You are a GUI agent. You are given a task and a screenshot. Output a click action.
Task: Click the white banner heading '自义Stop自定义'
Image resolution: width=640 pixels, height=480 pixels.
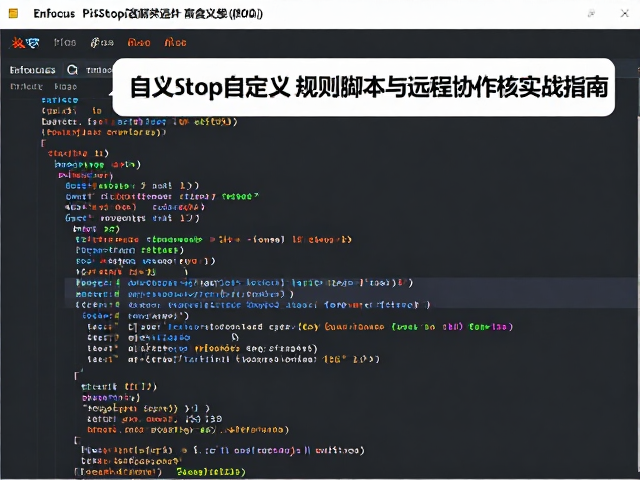[x=210, y=87]
